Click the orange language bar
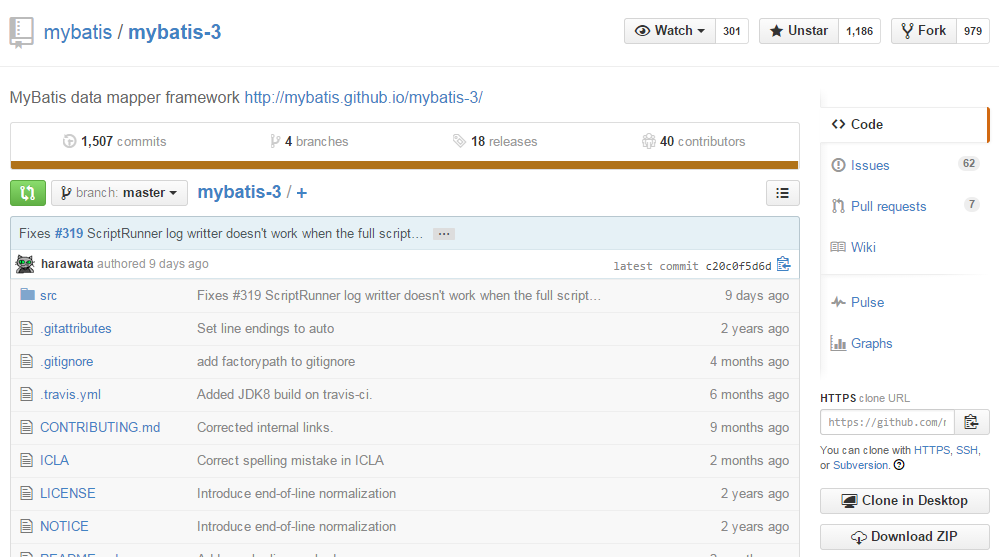 pyautogui.click(x=405, y=165)
